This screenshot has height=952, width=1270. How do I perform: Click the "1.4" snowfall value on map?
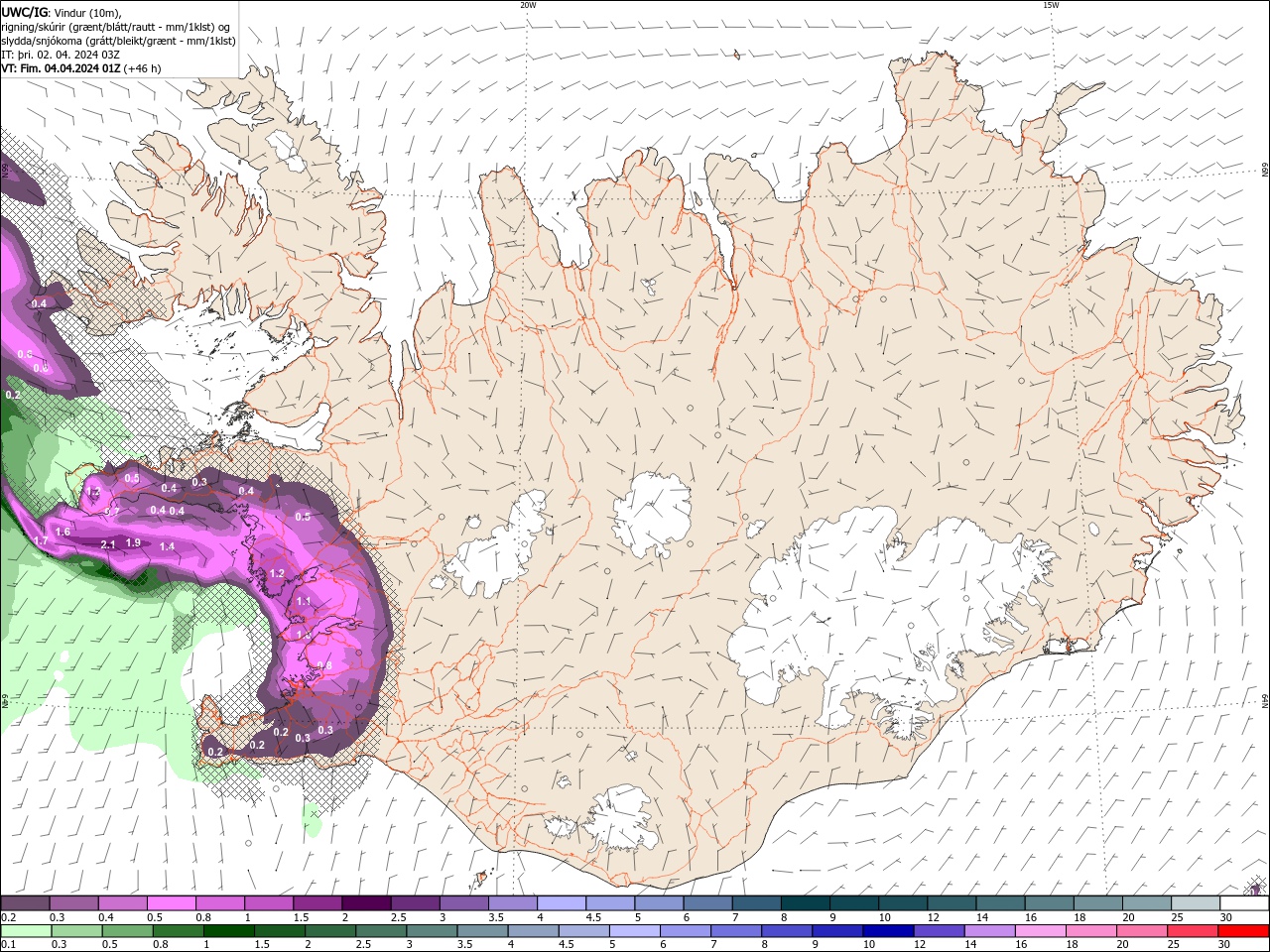[x=167, y=546]
